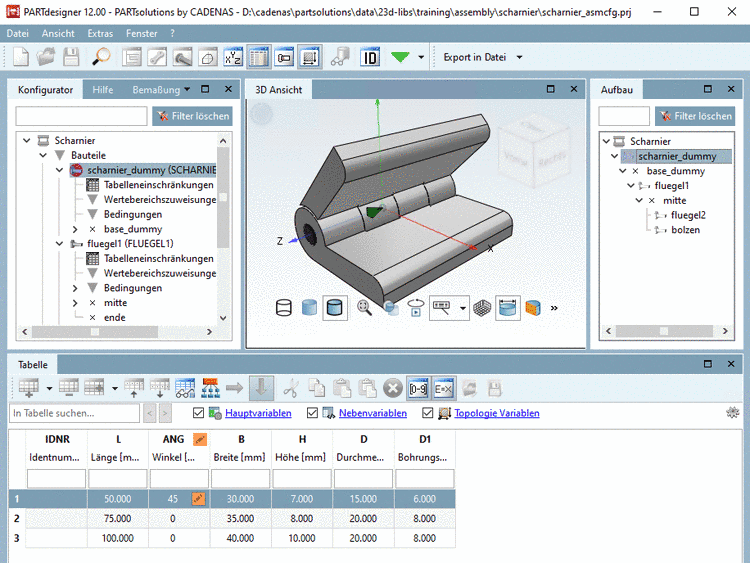Toggle the Hauptvariablen checkbox
Image resolution: width=750 pixels, height=563 pixels.
tap(197, 413)
